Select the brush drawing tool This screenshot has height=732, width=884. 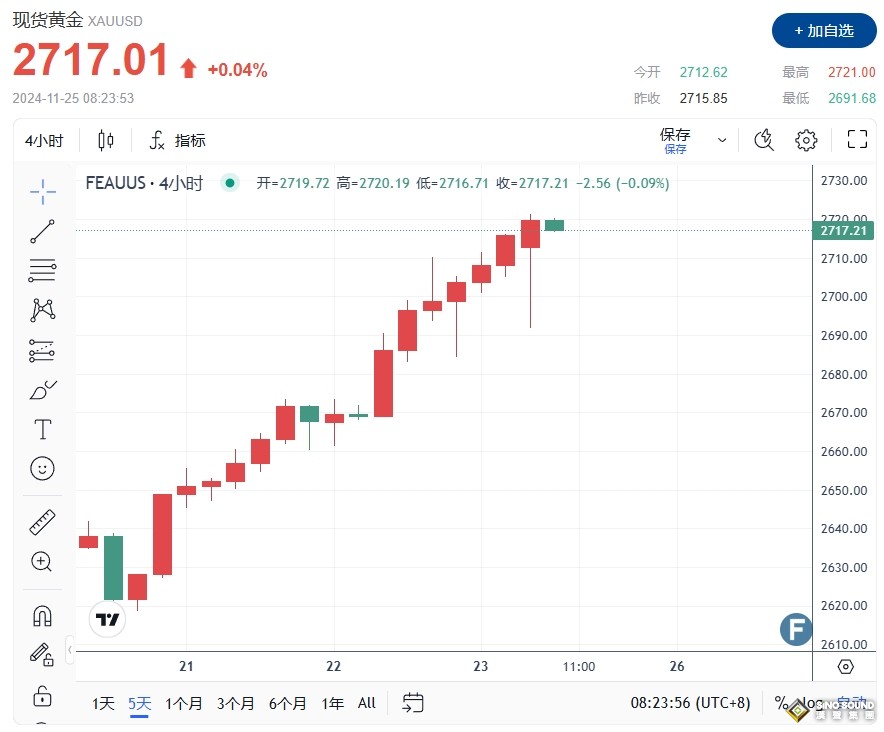(42, 390)
